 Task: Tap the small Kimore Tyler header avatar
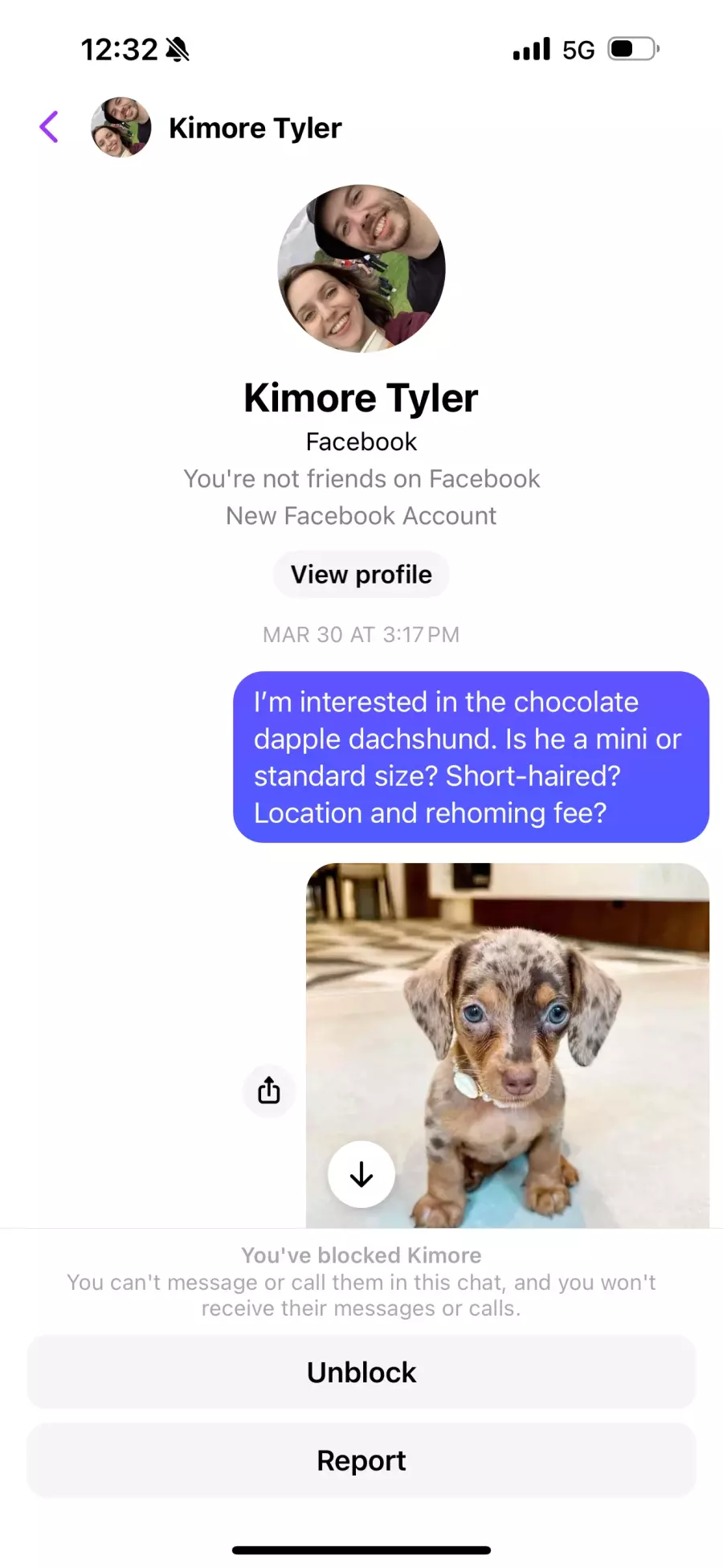coord(121,128)
